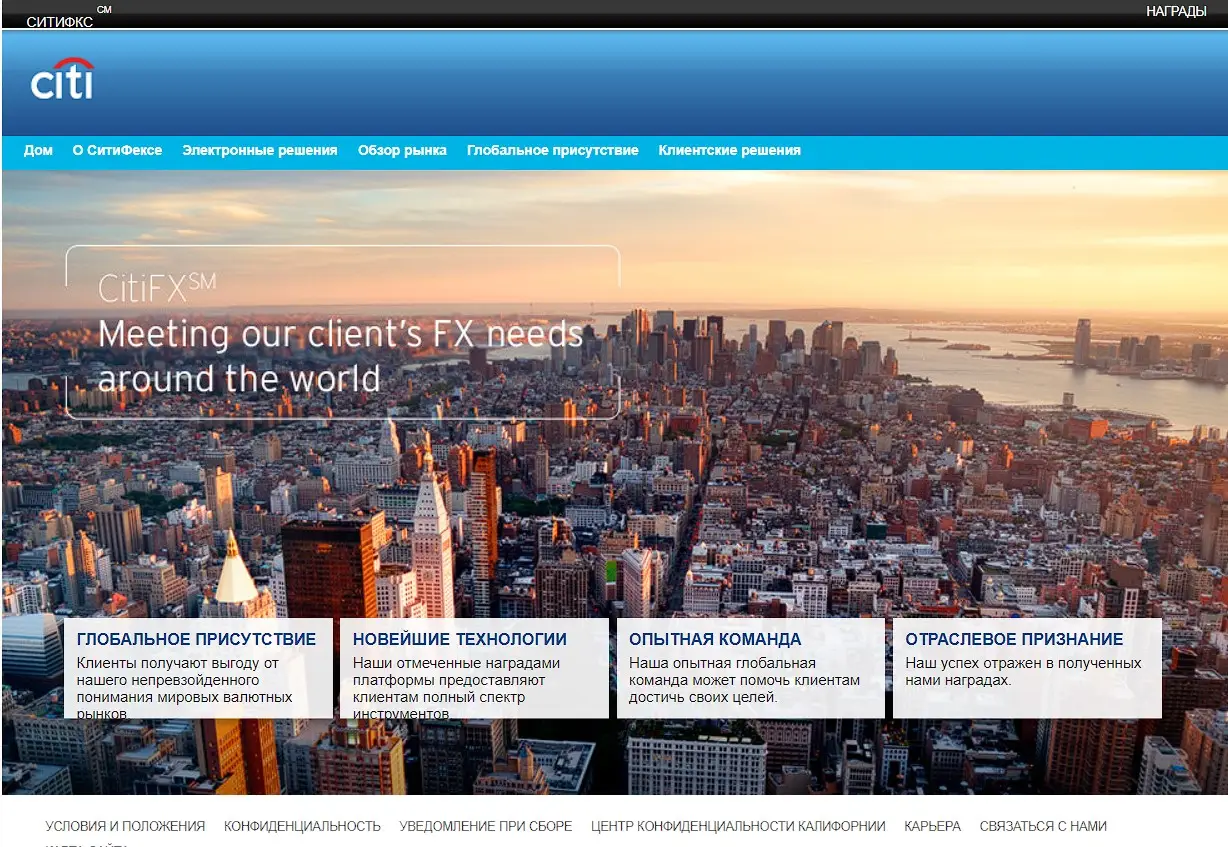Go to the Дом menu item
1228x847 pixels.
point(38,151)
